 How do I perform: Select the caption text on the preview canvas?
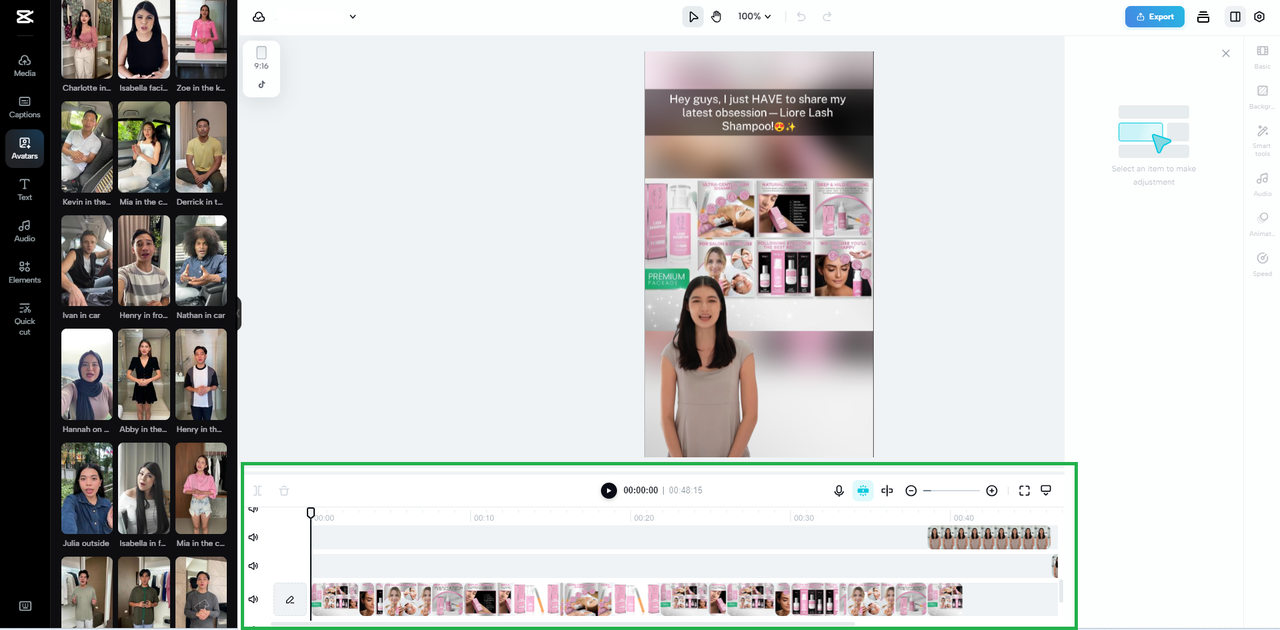758,112
